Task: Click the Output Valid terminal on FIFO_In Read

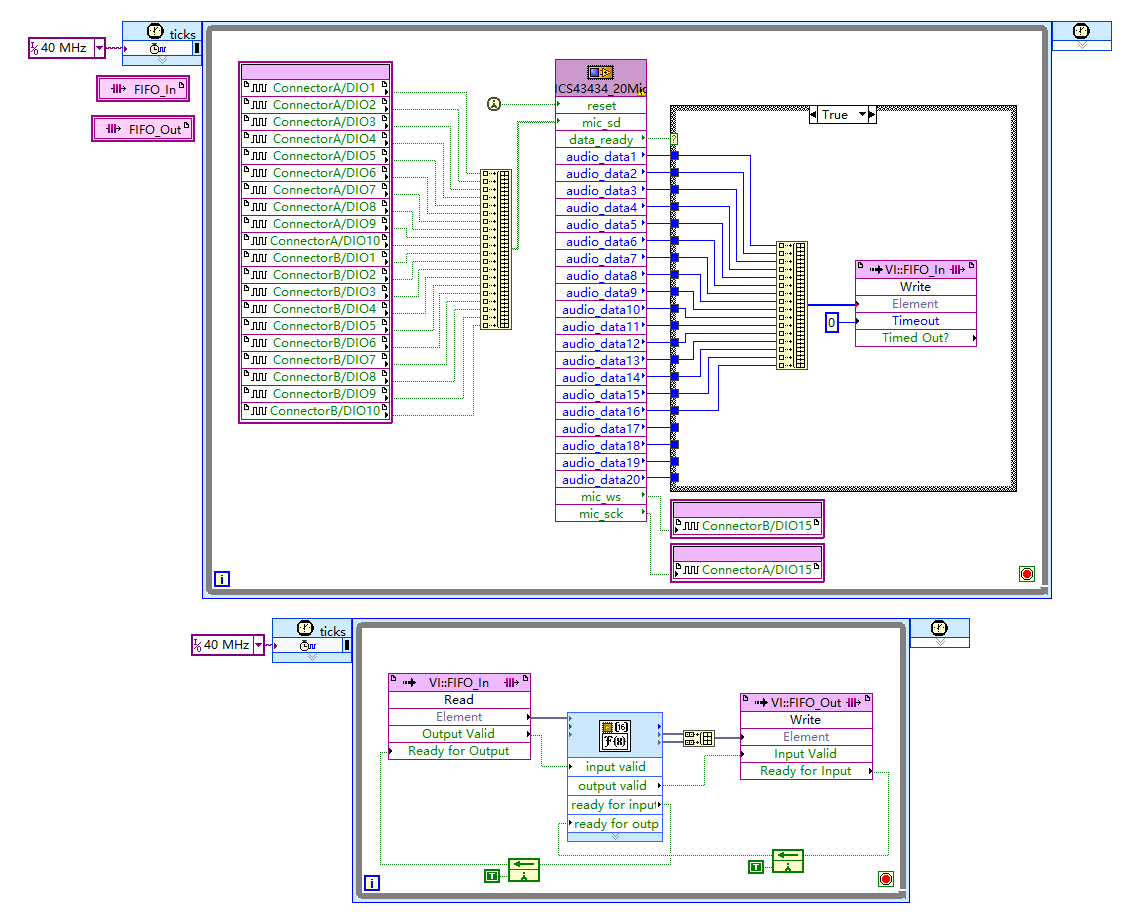Action: click(x=459, y=734)
